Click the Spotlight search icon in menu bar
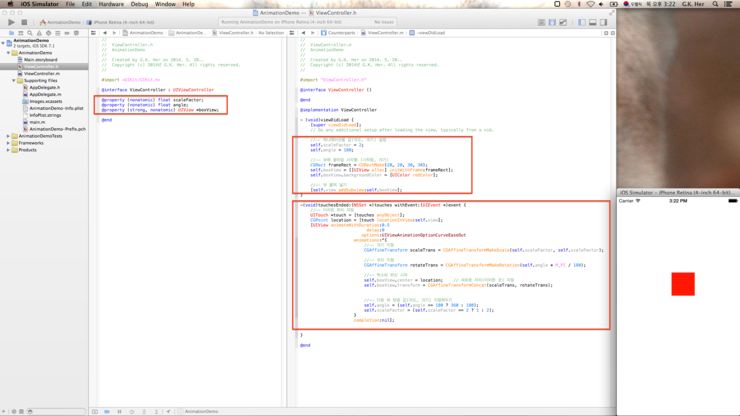Screen dimensions: 740x416 coord(715,4)
